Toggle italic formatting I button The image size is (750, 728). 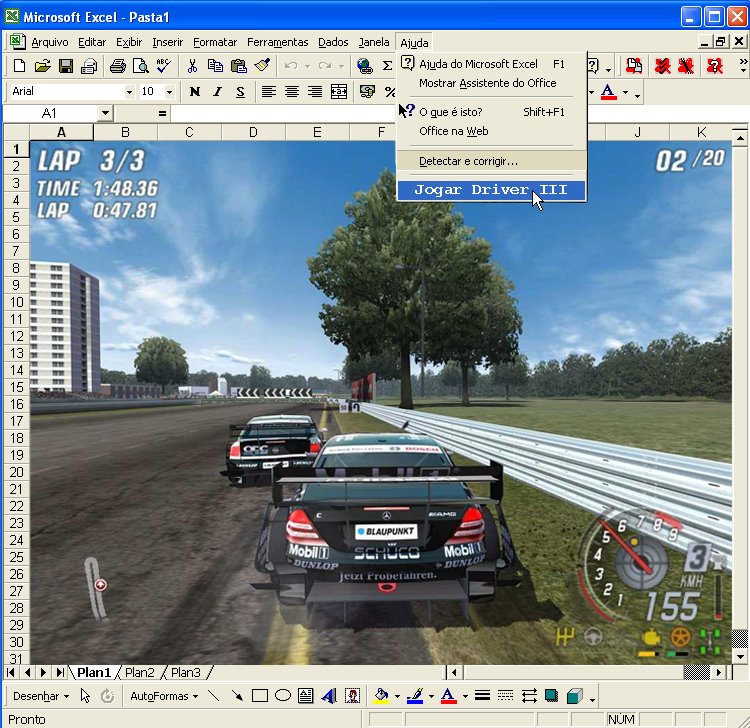click(218, 91)
